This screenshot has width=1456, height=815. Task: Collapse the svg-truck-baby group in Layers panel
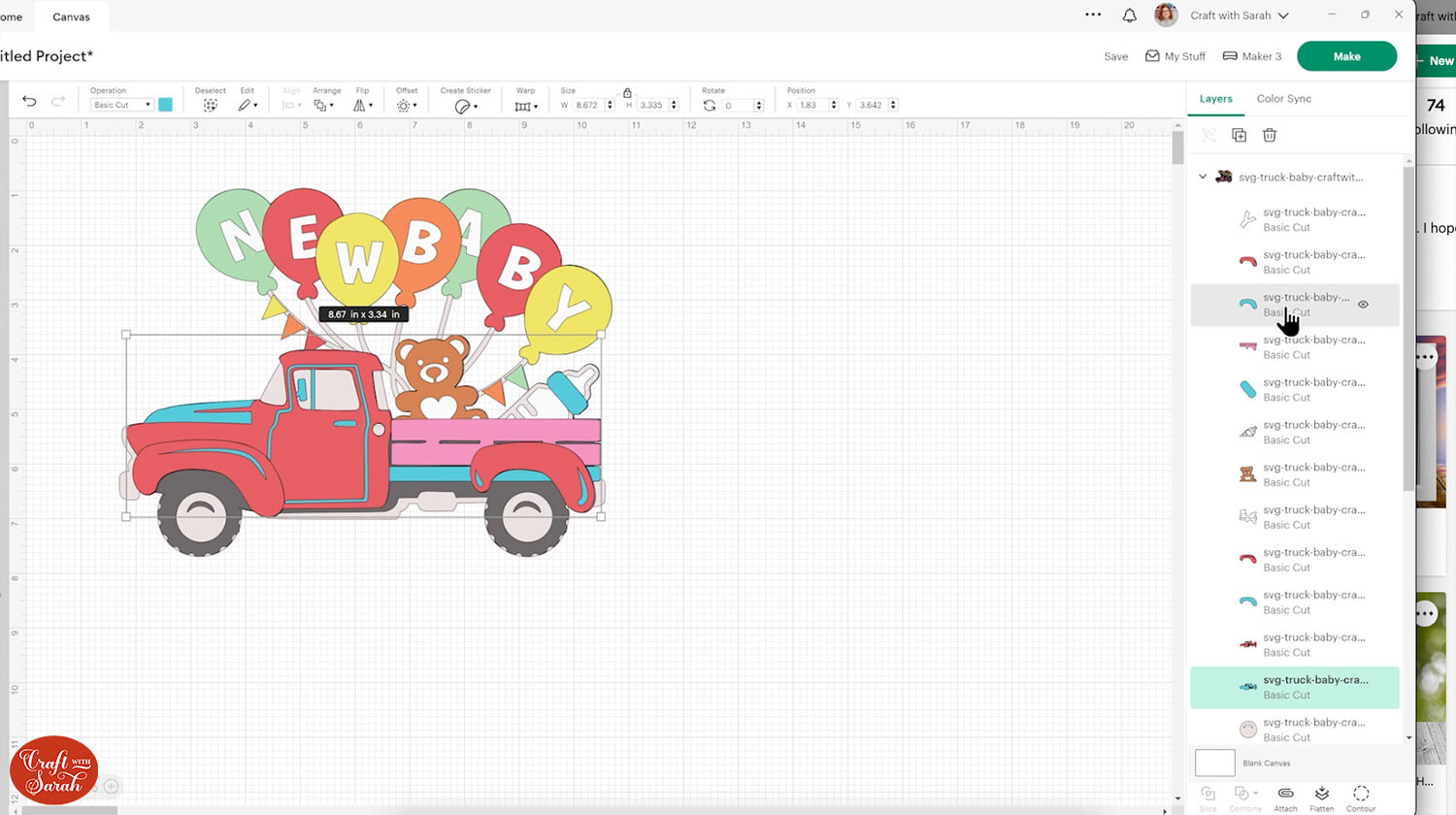(1202, 177)
